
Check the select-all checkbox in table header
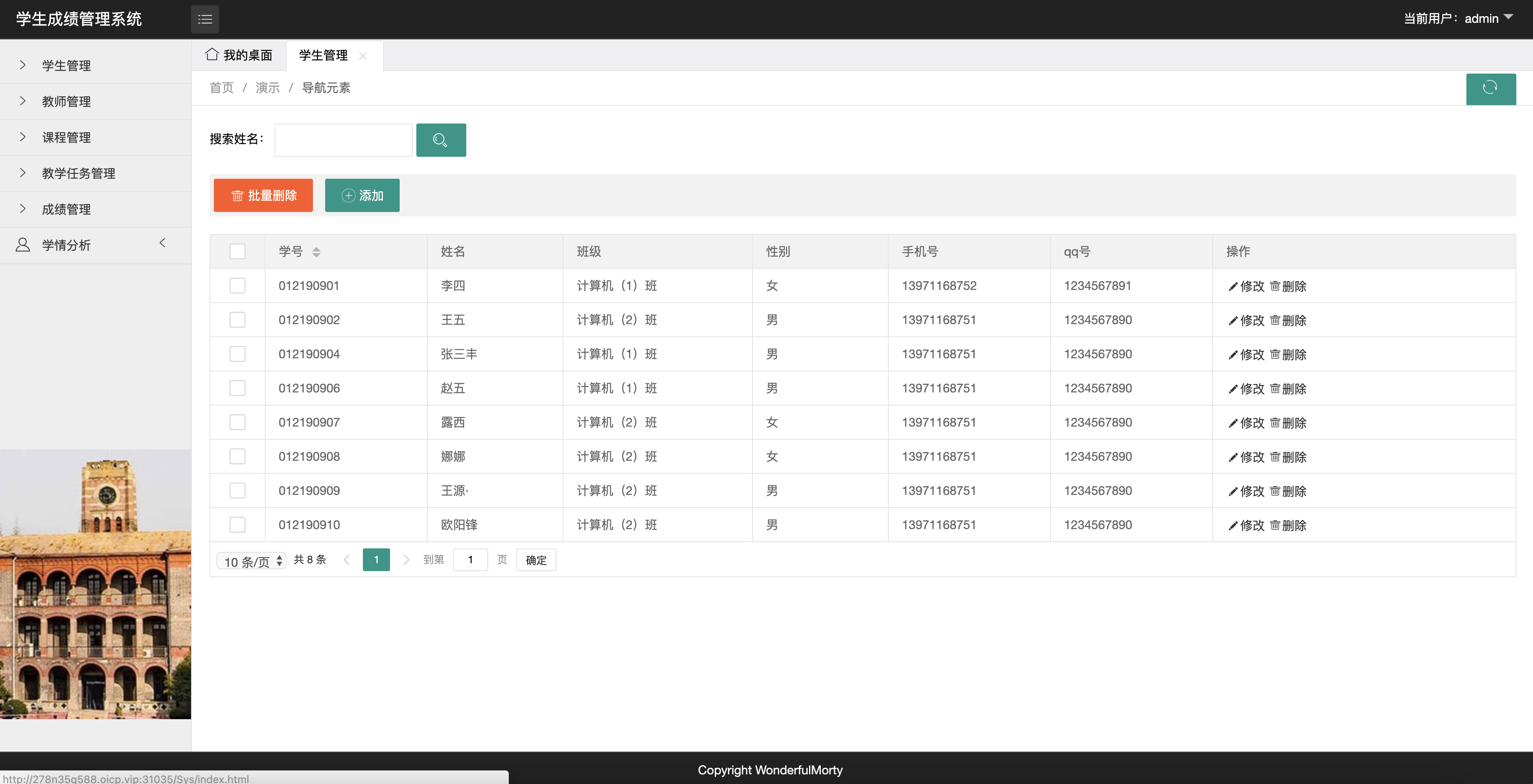(238, 251)
